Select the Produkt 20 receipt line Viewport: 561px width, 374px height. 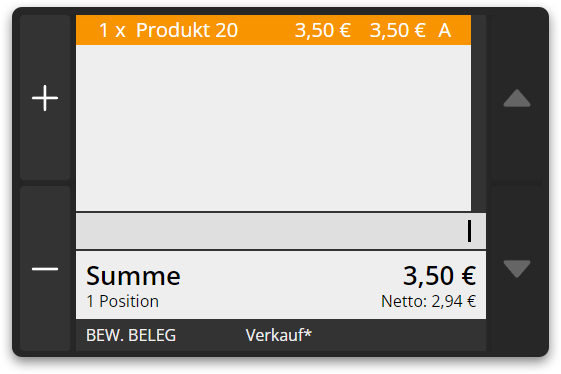coord(273,30)
